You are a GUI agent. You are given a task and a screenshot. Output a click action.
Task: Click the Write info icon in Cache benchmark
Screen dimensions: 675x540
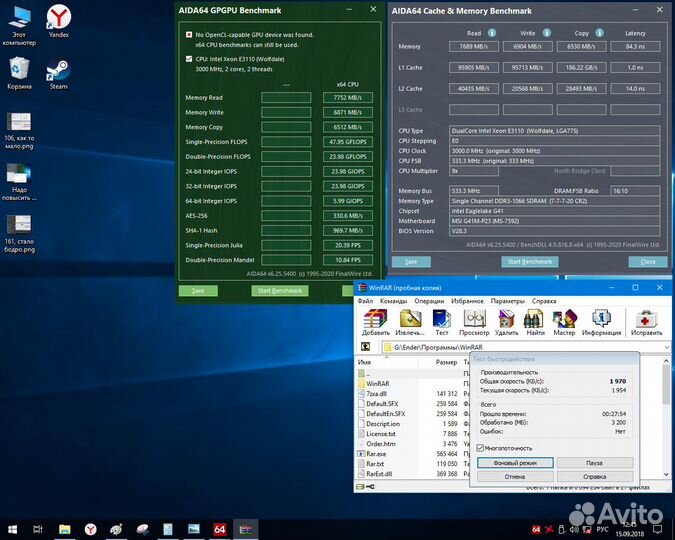click(546, 33)
